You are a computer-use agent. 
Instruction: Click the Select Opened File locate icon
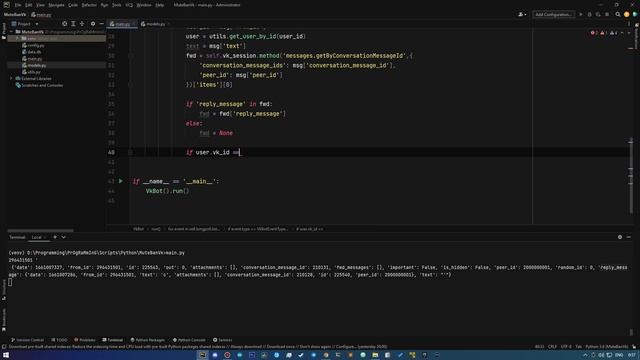tap(64, 24)
